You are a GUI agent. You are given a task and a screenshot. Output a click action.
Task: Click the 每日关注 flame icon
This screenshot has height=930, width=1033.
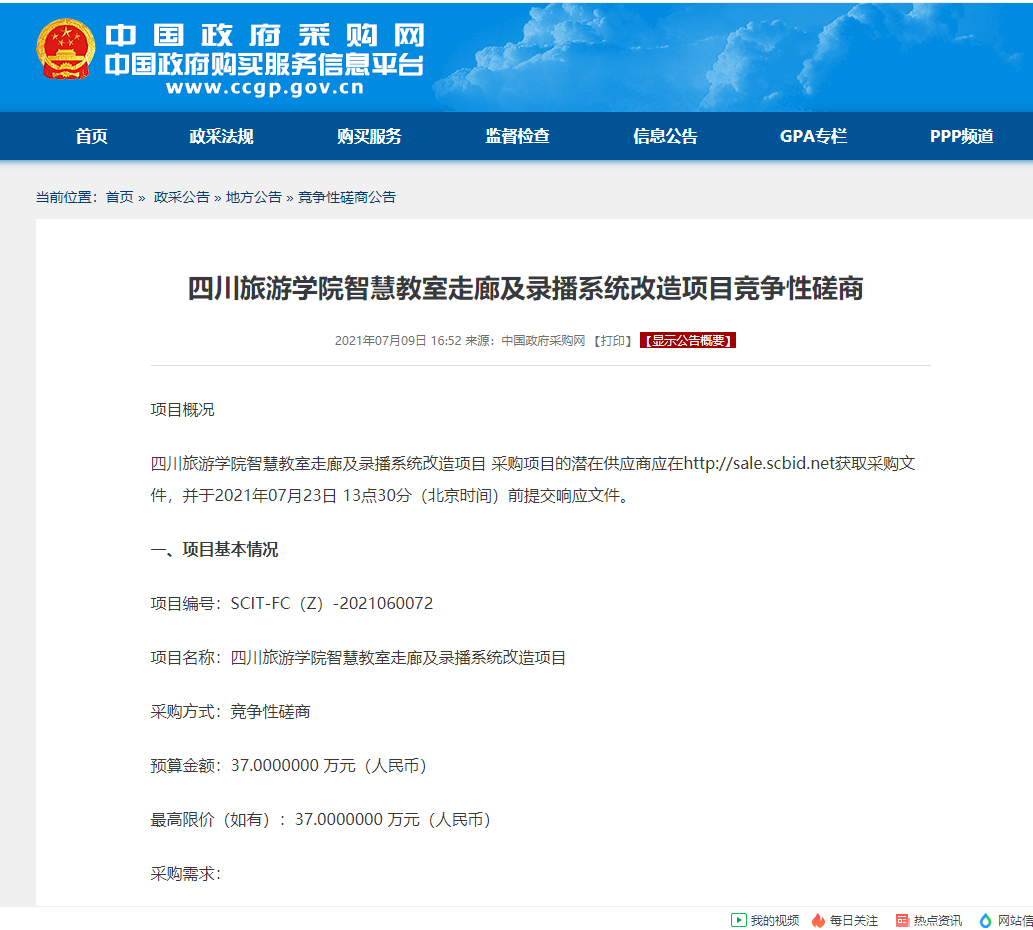pyautogui.click(x=818, y=920)
